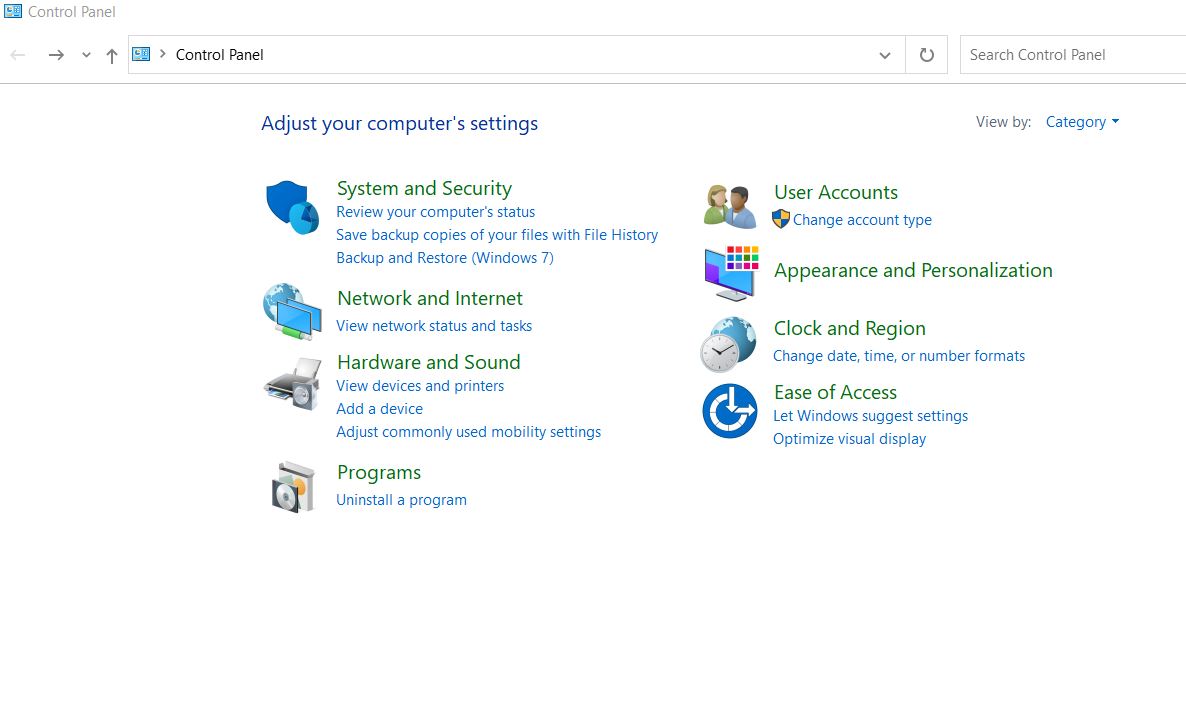Image resolution: width=1186 pixels, height=720 pixels.
Task: Open Clock and Region category heading
Action: point(849,329)
